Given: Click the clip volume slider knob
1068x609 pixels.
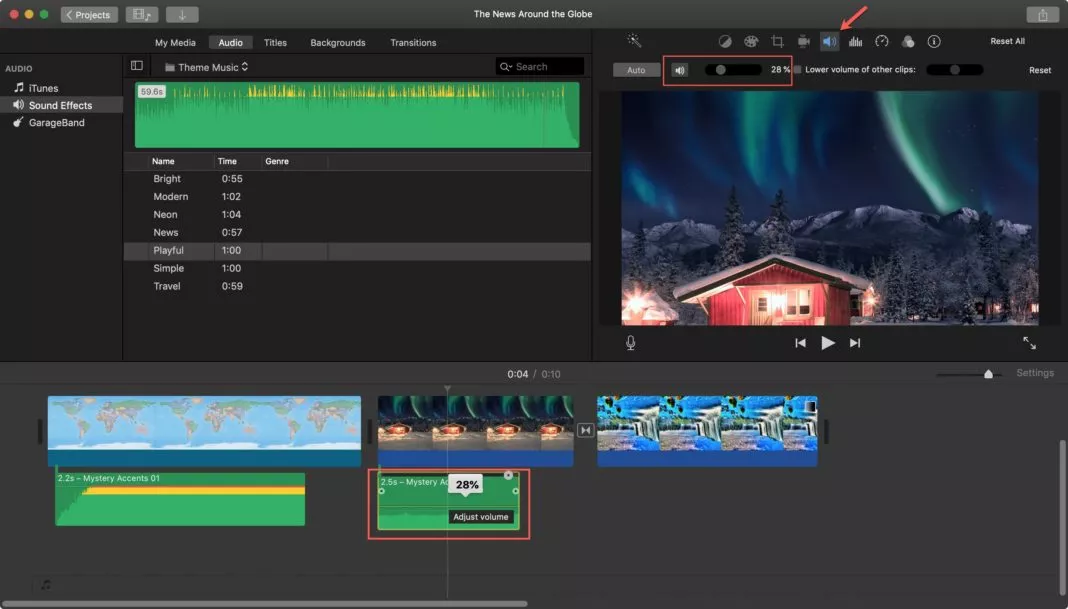Looking at the screenshot, I should (x=720, y=70).
